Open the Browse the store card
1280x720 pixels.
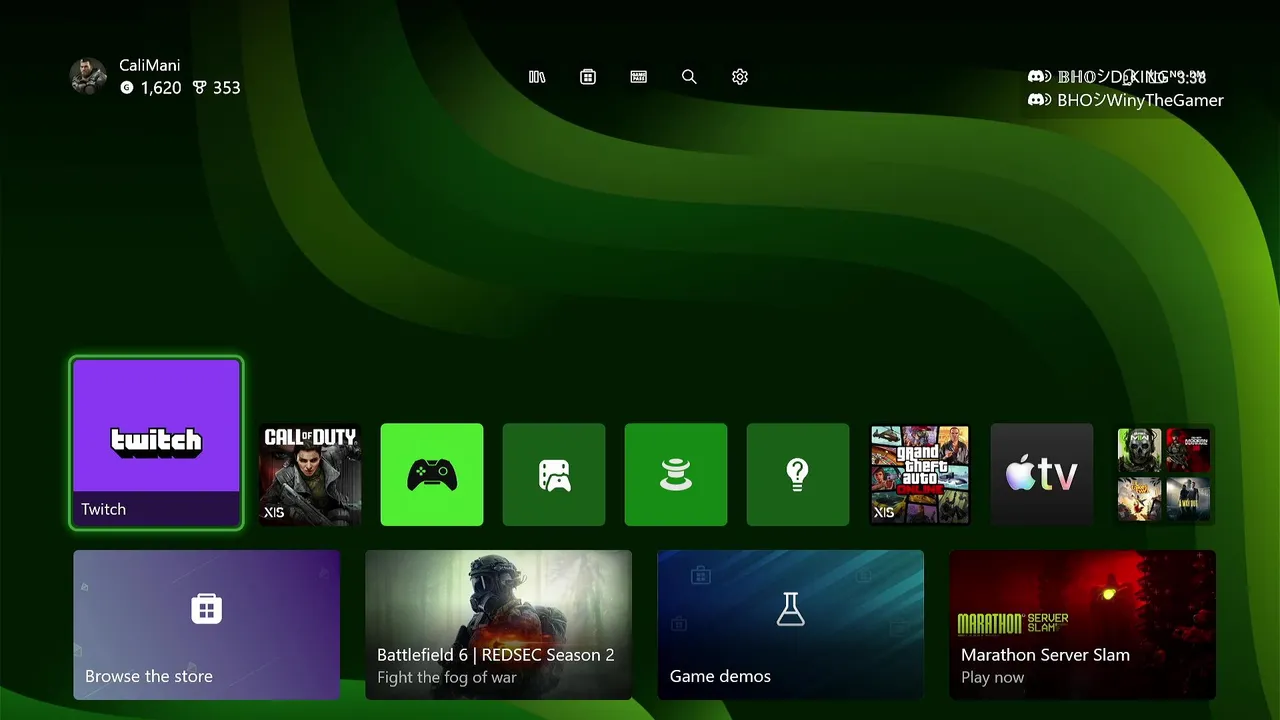[x=207, y=625]
